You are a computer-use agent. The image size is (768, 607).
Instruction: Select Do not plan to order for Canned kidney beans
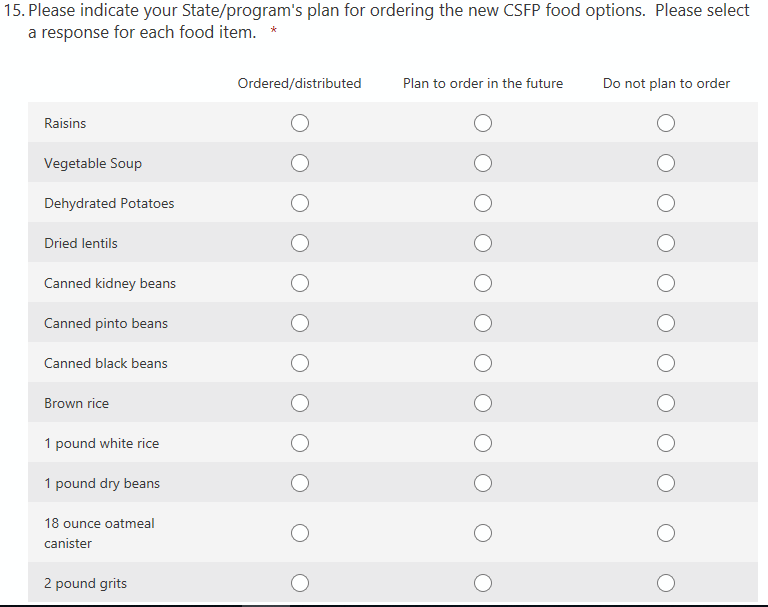click(666, 283)
